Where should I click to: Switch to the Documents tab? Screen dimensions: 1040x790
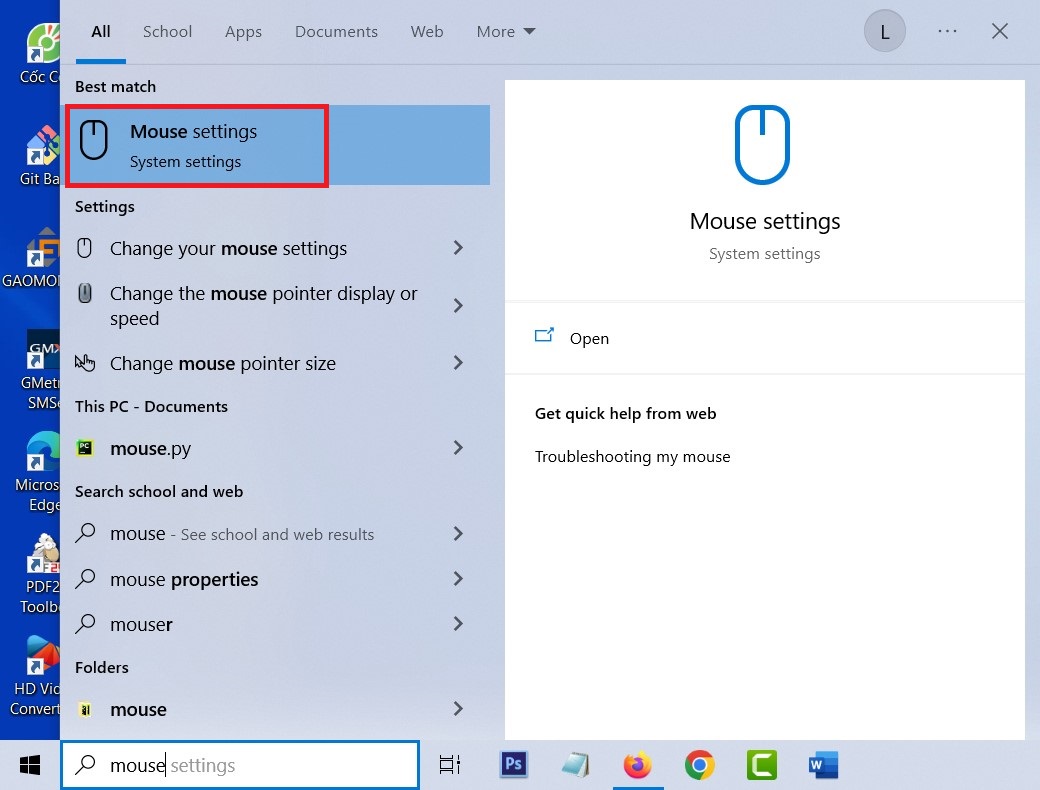[x=334, y=32]
